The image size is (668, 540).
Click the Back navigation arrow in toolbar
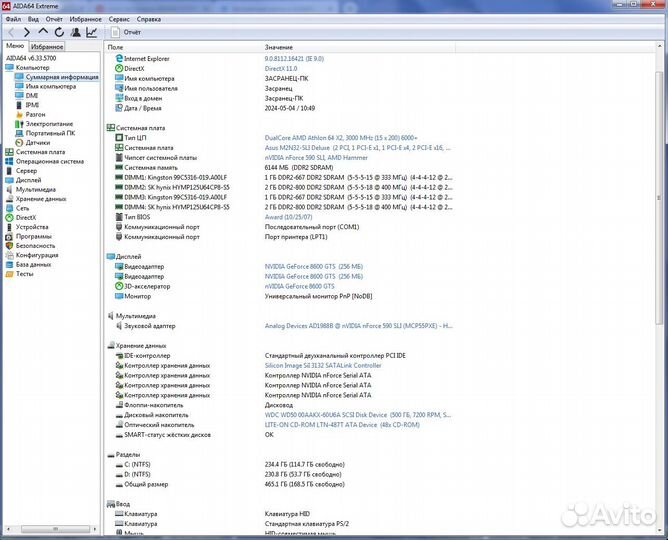click(11, 32)
